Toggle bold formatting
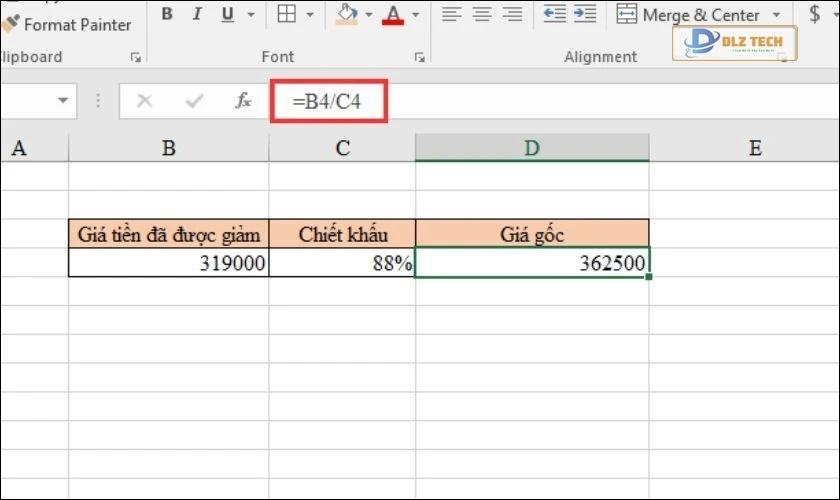The height and width of the screenshot is (500, 840). [x=167, y=14]
